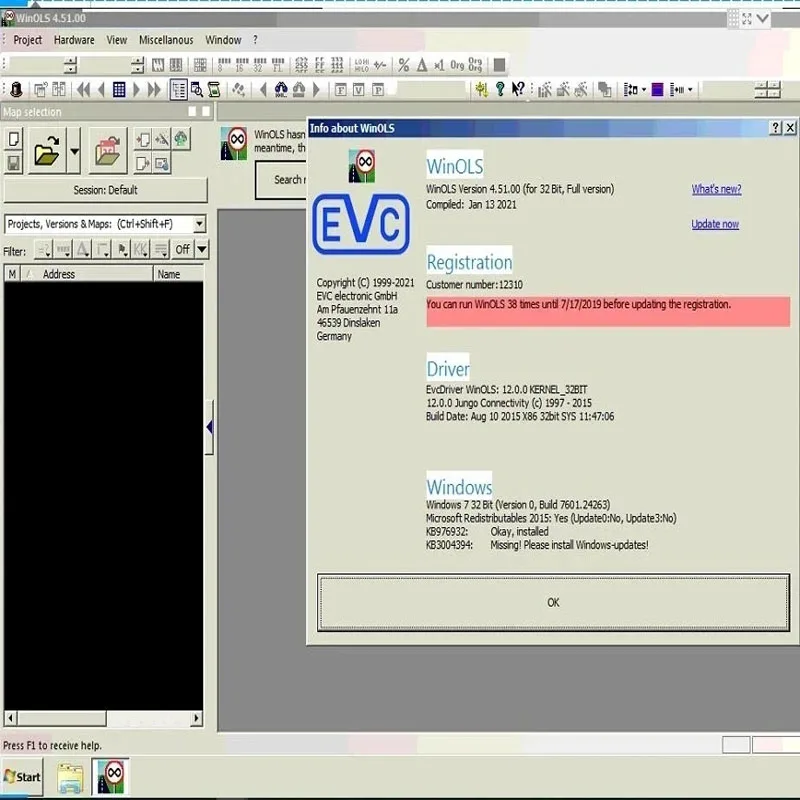The height and width of the screenshot is (800, 800).
Task: Click the V box toolbar icon
Action: (359, 90)
